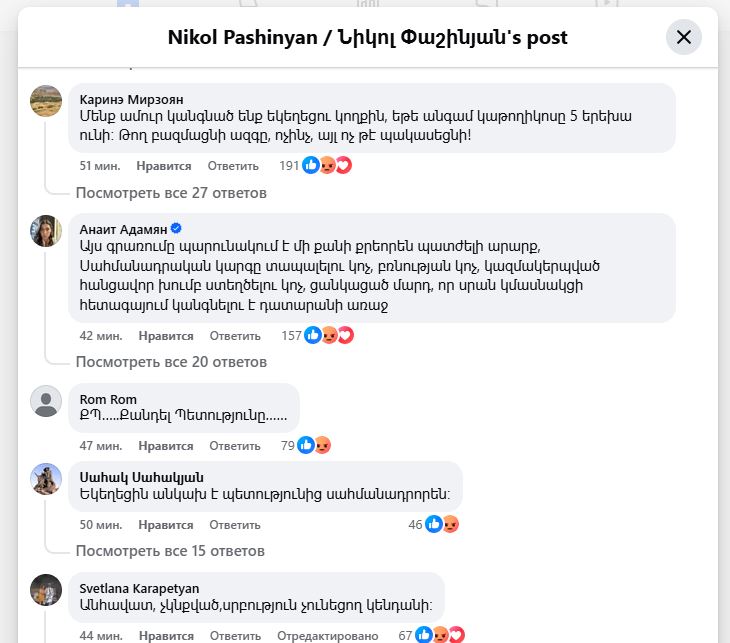Like Rom Rom's comment via Нравится
This screenshot has width=730, height=643.
[166, 446]
